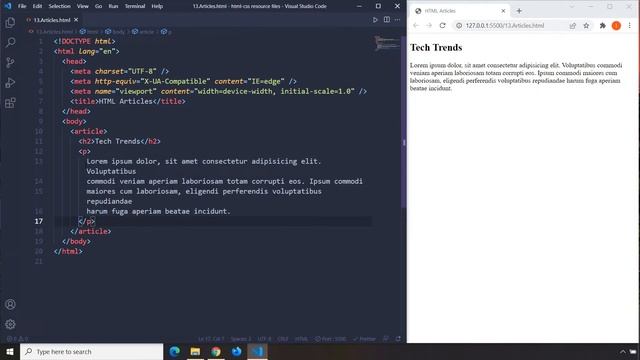Click the CRLF line ending status item

click(283, 339)
